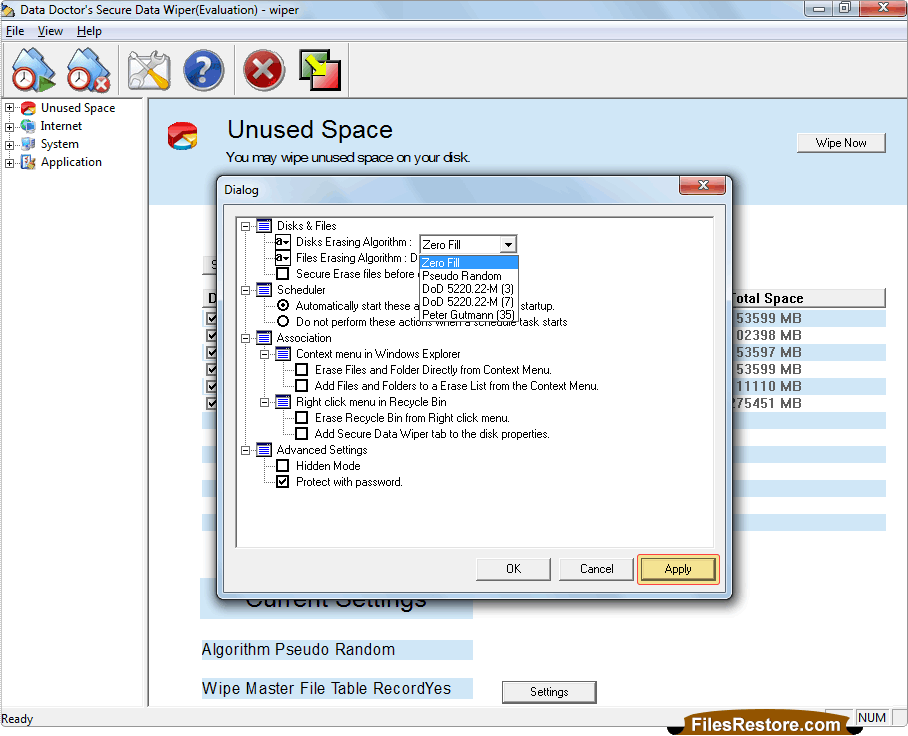Select Automatically start these actions radio button
Screen dimensions: 908x736
[283, 305]
